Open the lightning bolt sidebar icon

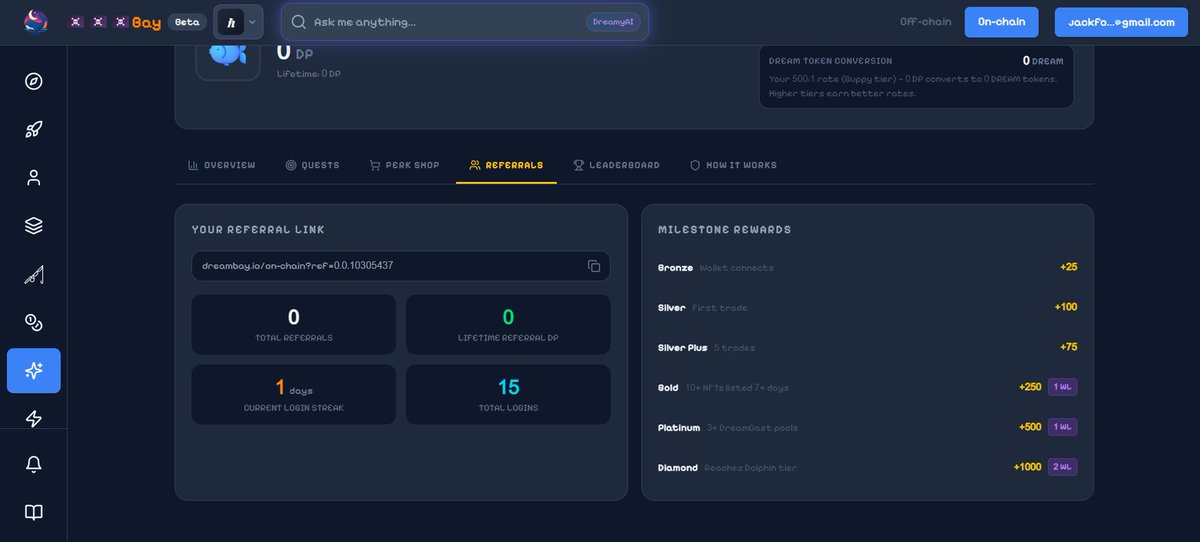[x=34, y=419]
